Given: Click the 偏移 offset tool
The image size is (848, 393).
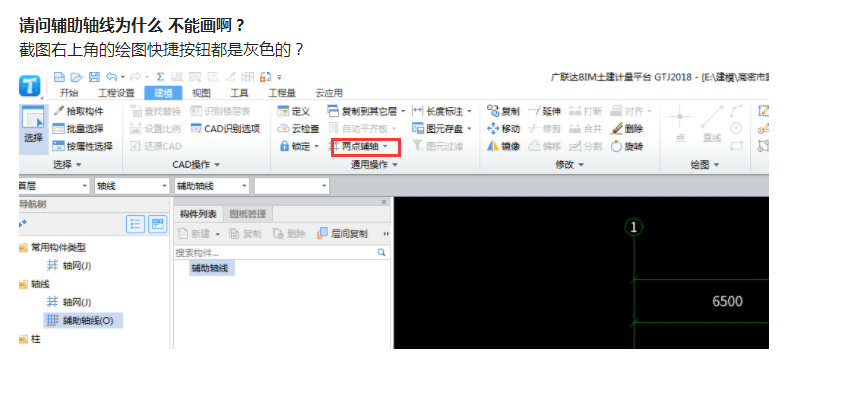Looking at the screenshot, I should [x=545, y=146].
